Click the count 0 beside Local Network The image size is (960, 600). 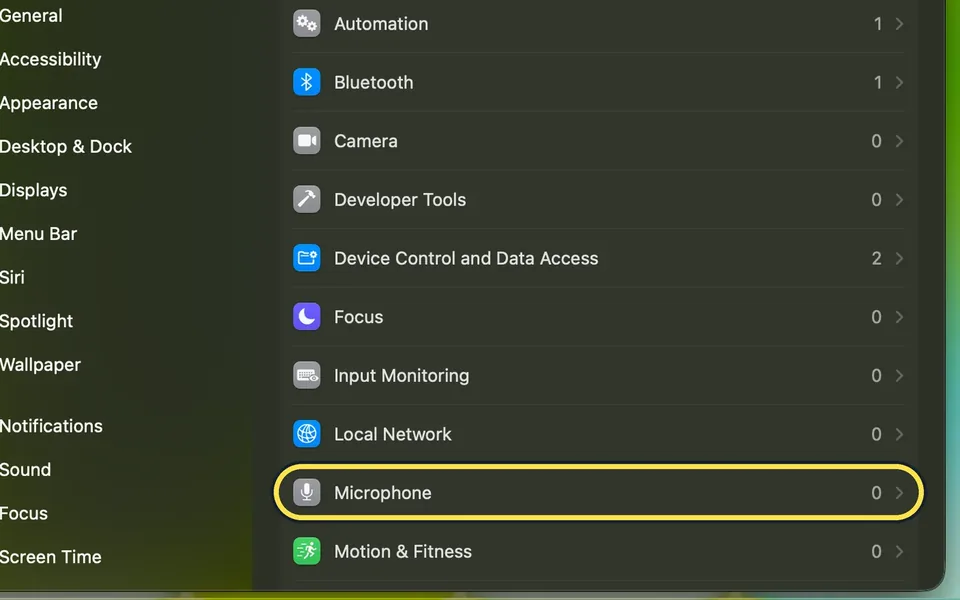click(877, 434)
